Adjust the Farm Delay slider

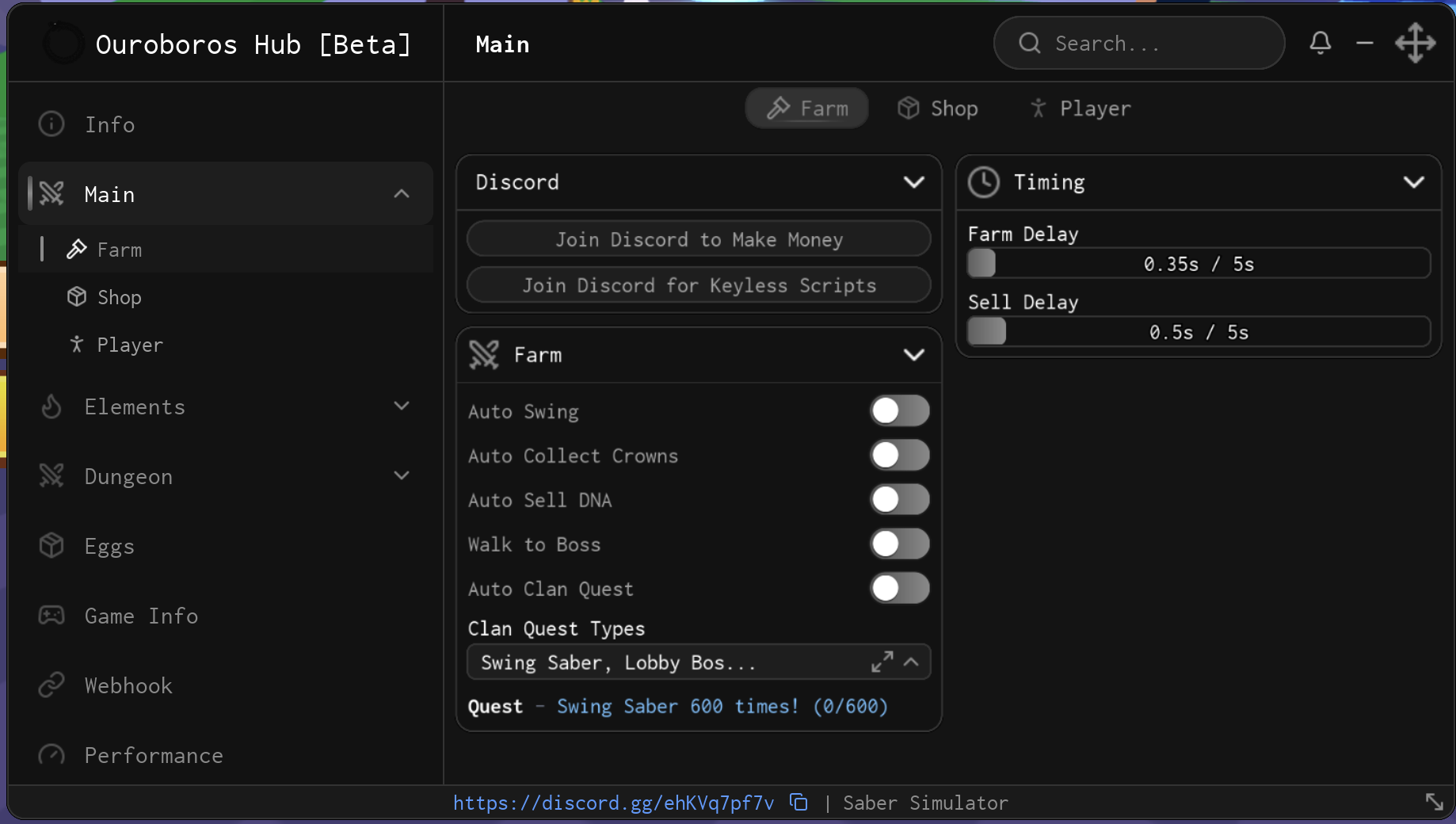click(x=1199, y=263)
